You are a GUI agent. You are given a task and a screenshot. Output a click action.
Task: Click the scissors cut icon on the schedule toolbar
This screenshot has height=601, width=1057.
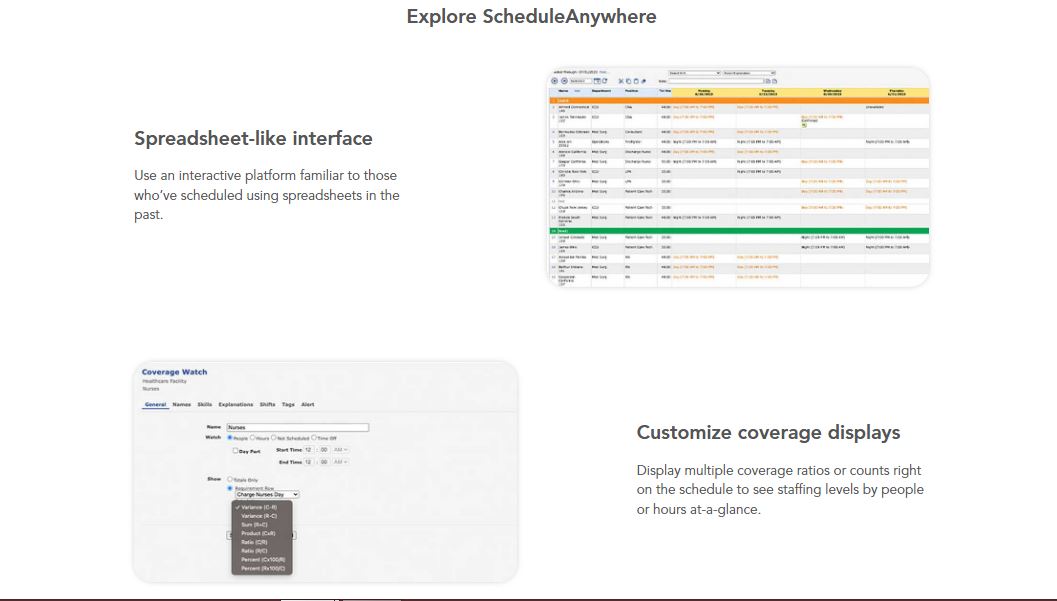pyautogui.click(x=620, y=80)
